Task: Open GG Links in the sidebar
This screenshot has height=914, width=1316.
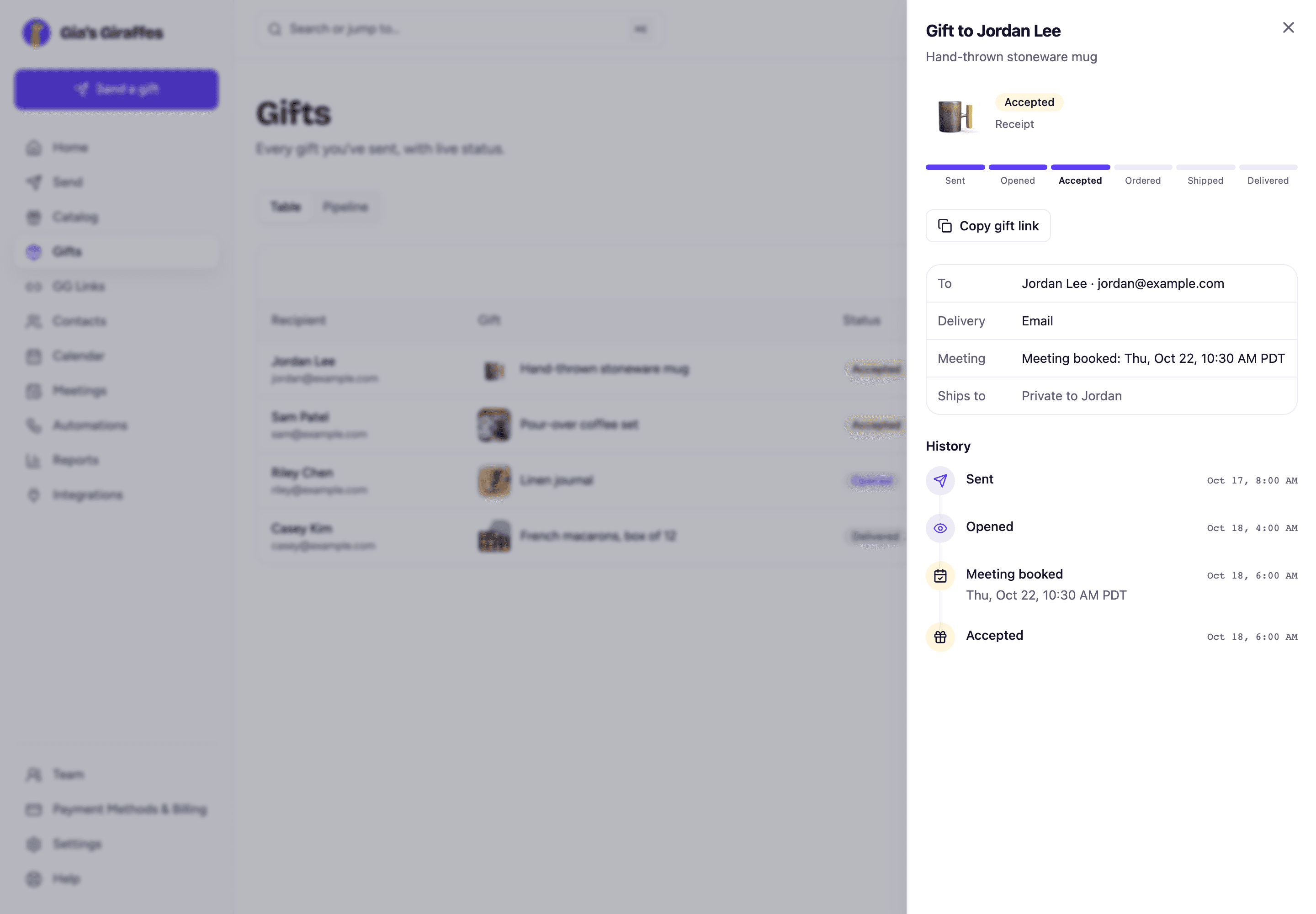Action: 116,287
